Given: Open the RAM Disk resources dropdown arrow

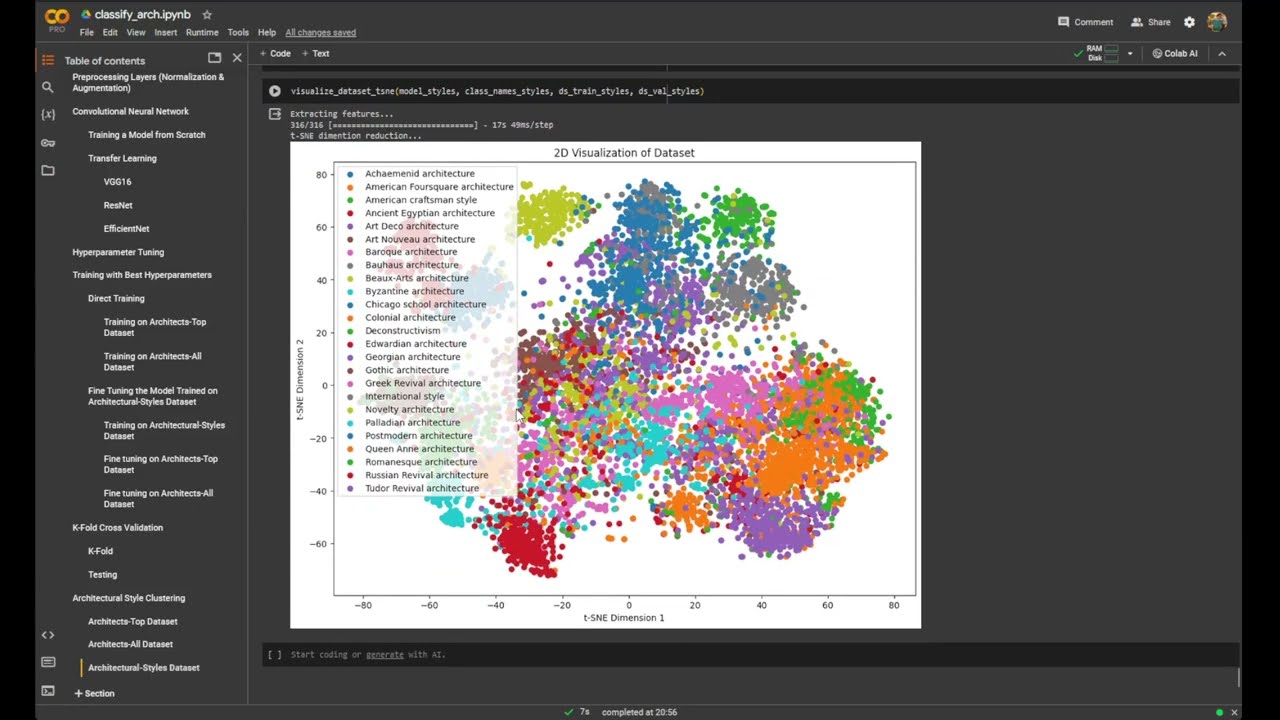Looking at the screenshot, I should tap(1130, 54).
